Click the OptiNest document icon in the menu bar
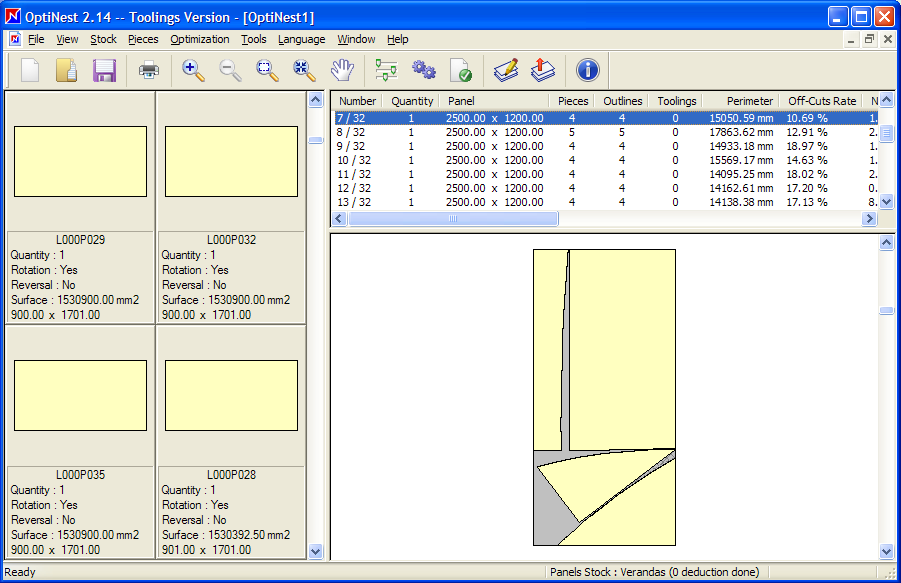The width and height of the screenshot is (901, 583). 15,39
